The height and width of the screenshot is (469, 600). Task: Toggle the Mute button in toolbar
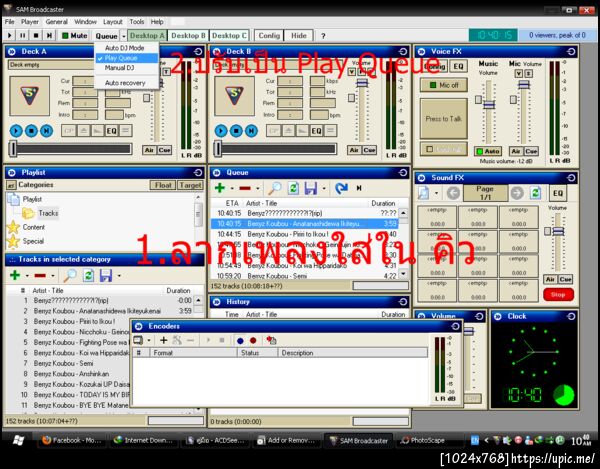click(75, 36)
